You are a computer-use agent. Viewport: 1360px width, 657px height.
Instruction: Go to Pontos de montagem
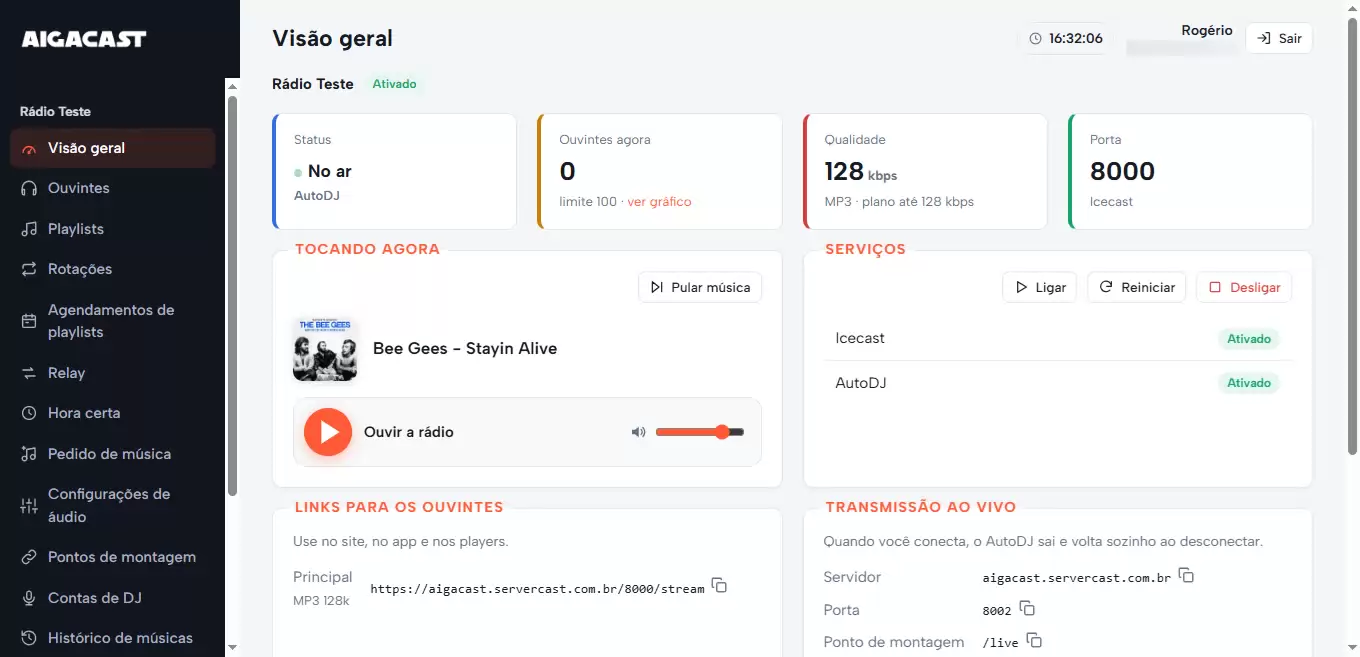pos(112,557)
